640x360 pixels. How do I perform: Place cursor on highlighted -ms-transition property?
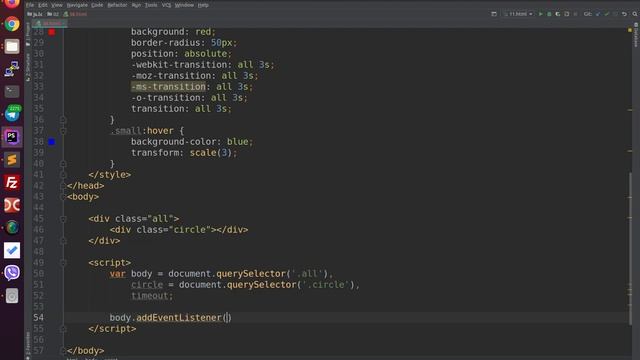tap(168, 87)
